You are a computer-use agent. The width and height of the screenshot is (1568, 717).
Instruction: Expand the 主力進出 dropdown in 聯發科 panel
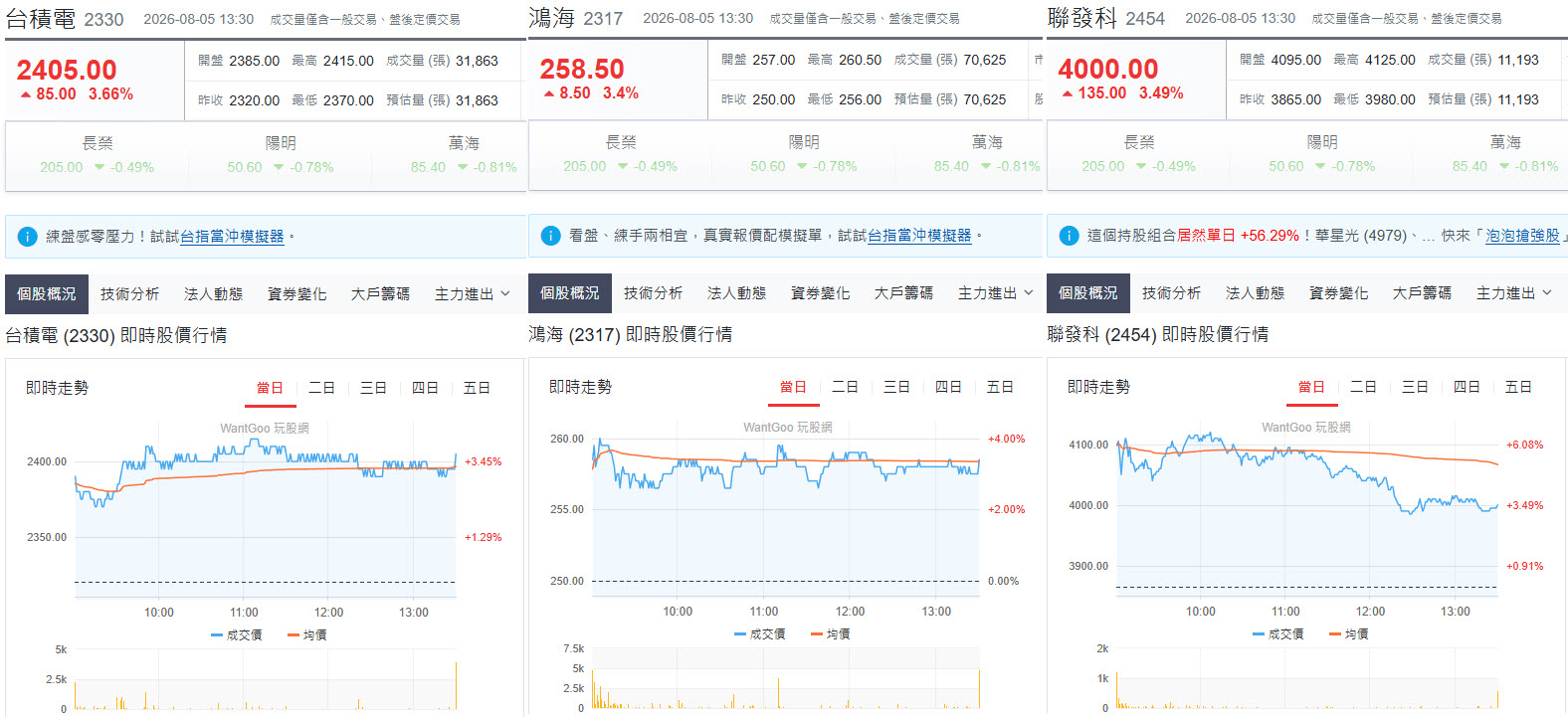click(x=1514, y=293)
